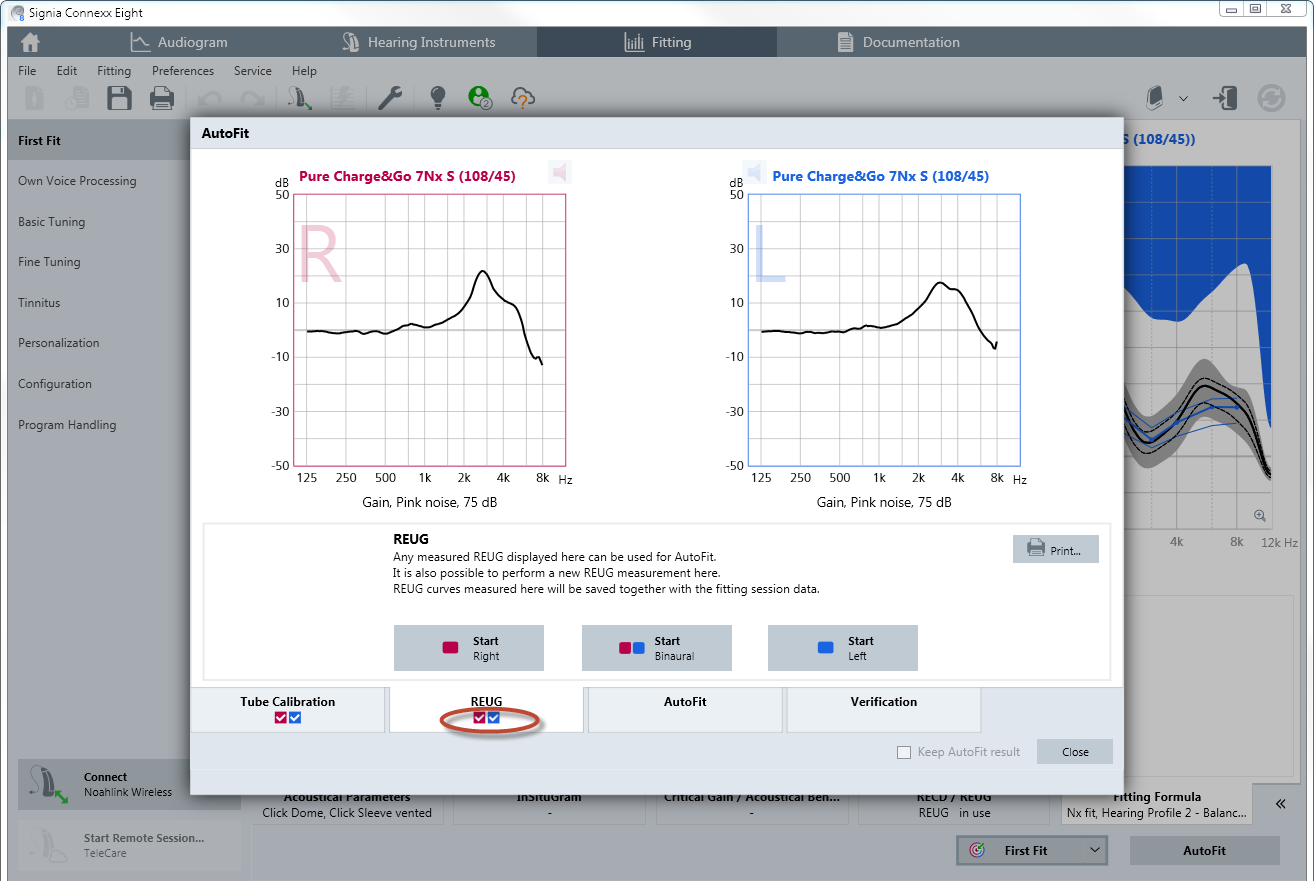
Task: Open the Edit menu
Action: [67, 71]
